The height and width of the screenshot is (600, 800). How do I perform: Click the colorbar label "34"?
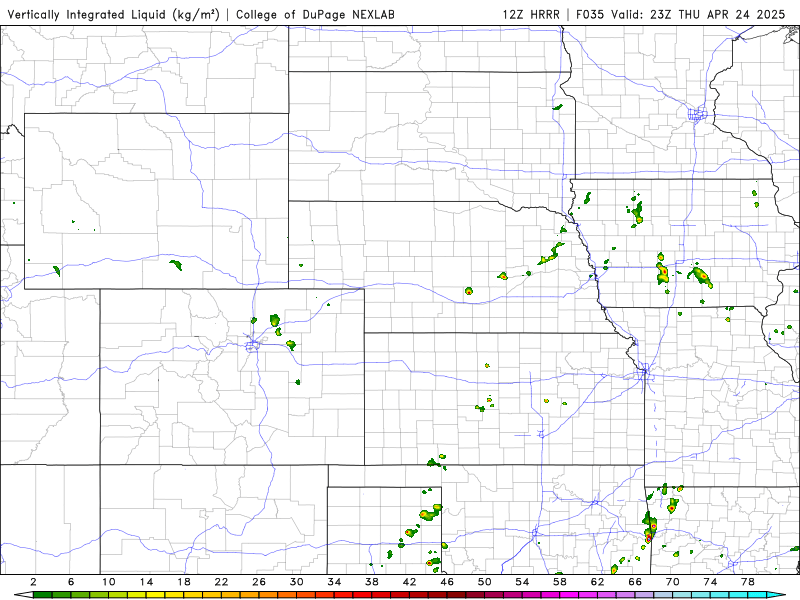(334, 582)
